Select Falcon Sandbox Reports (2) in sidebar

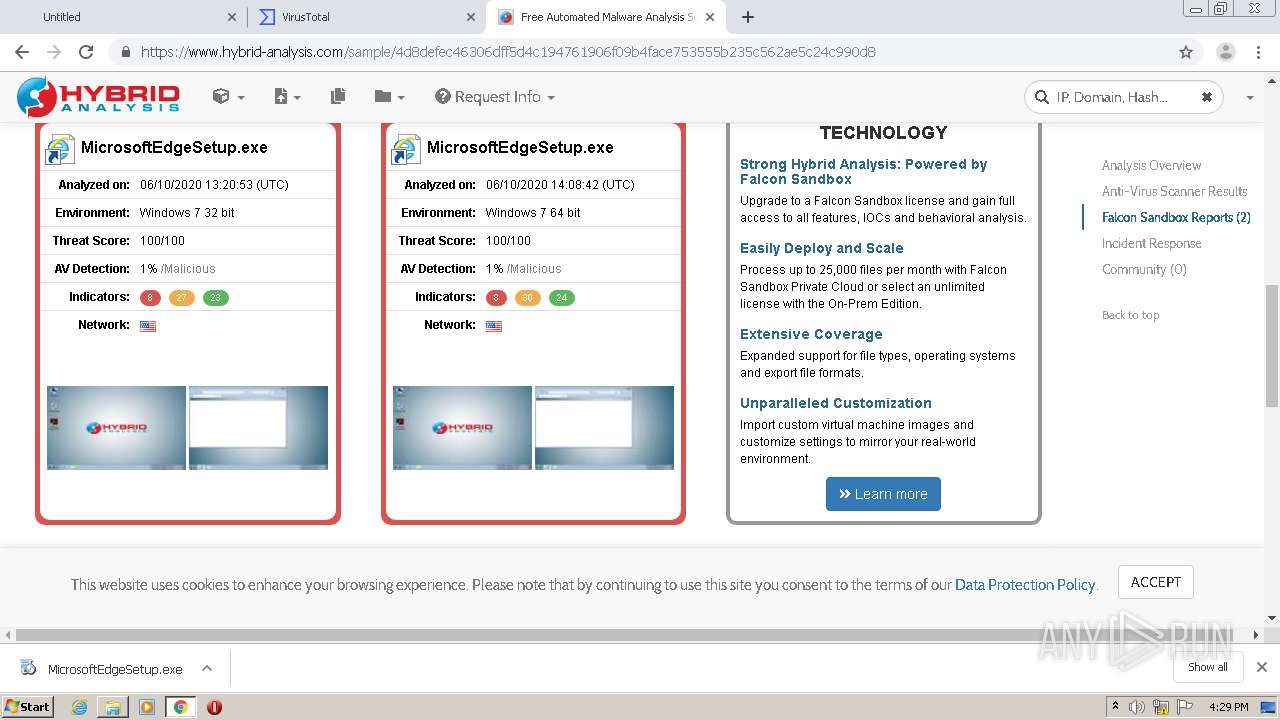(1176, 218)
